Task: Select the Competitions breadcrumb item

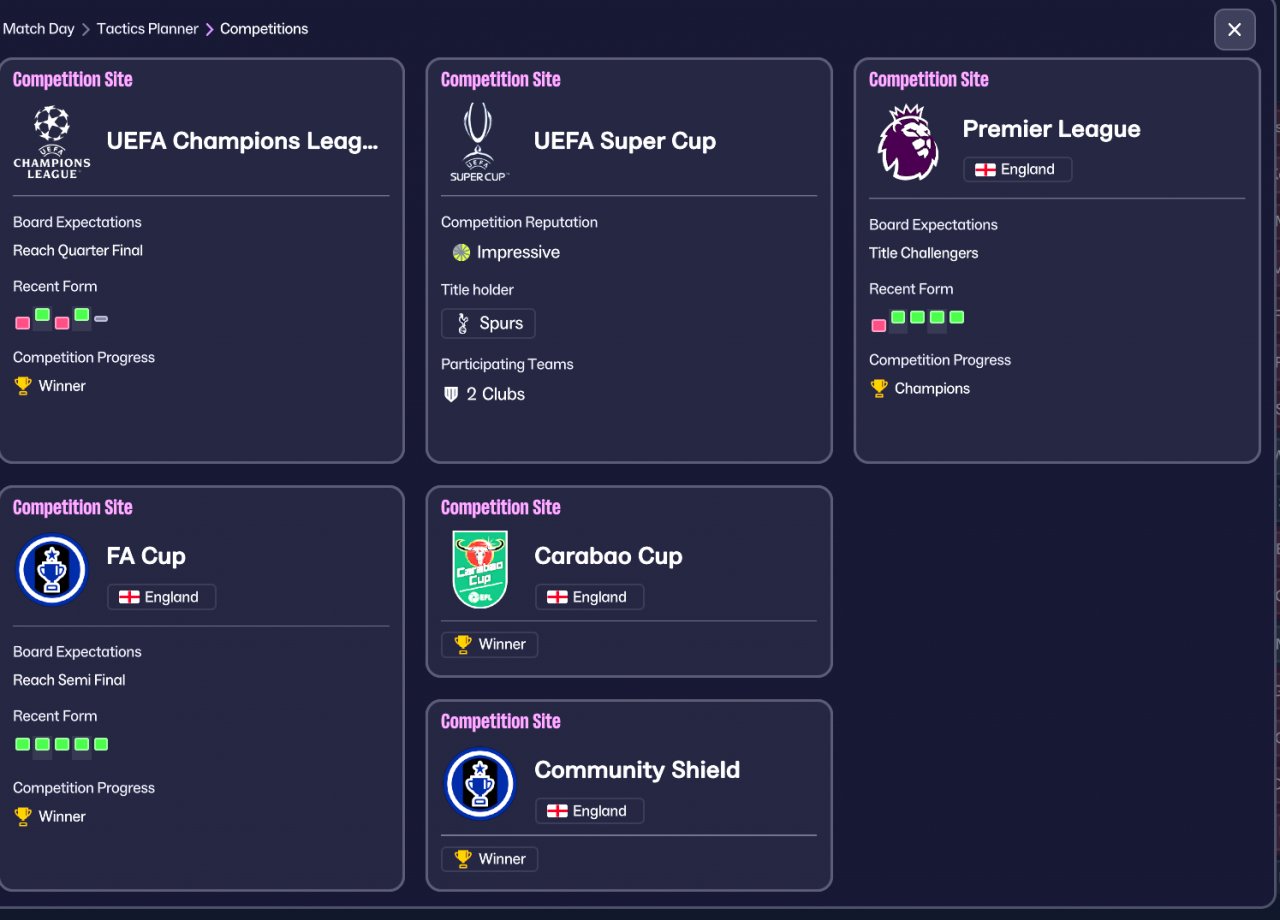Action: (264, 29)
